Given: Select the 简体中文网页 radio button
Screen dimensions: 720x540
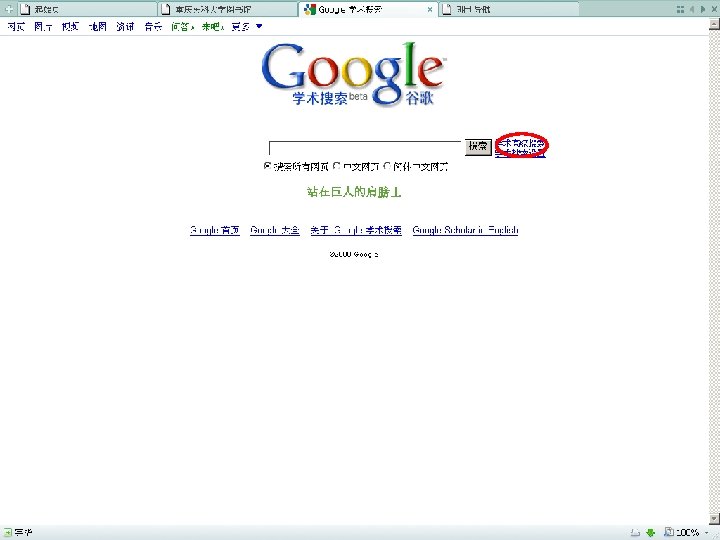Looking at the screenshot, I should (387, 166).
